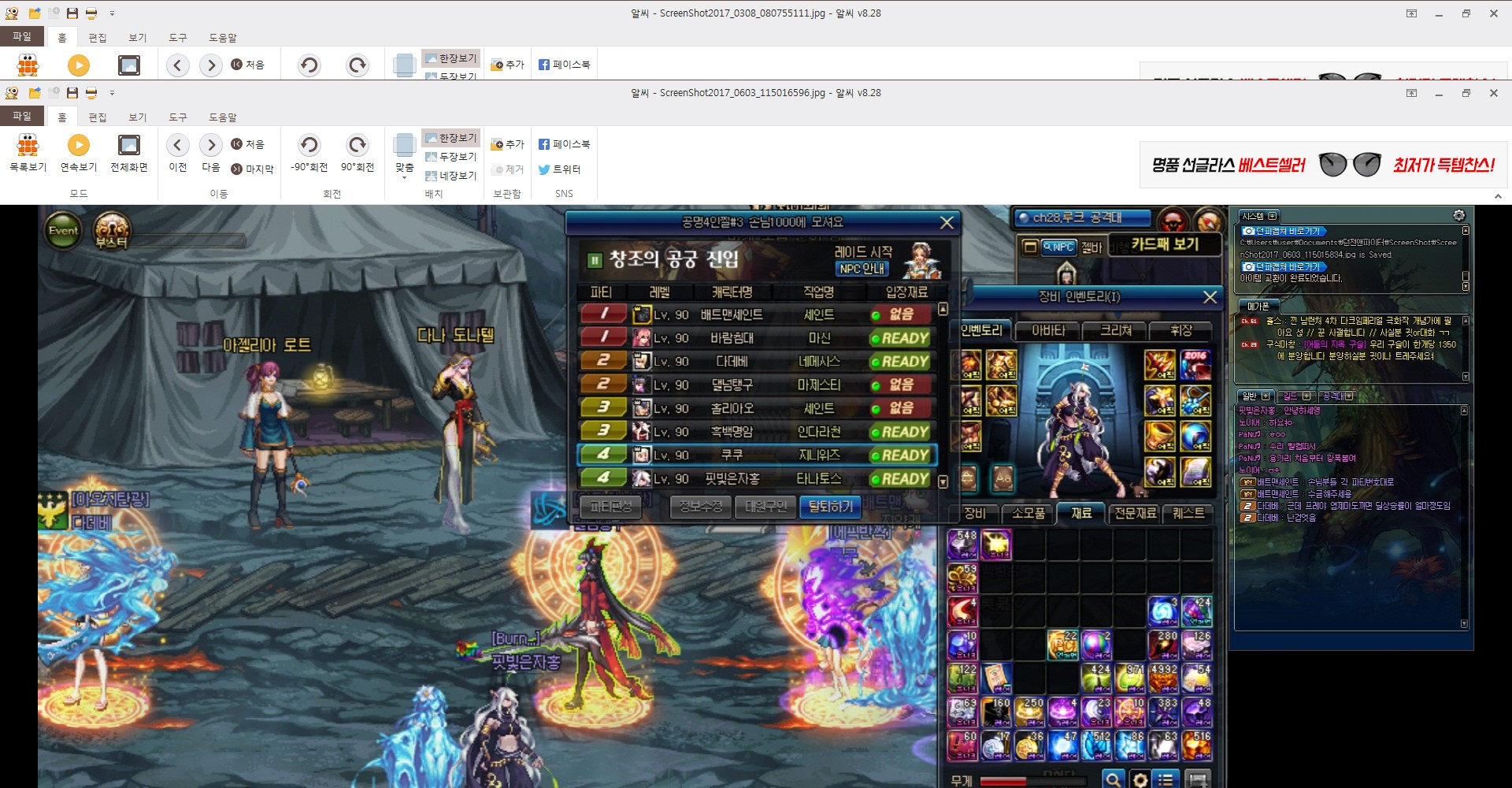
Task: Open the sunglasses advertisement banner
Action: (1323, 165)
